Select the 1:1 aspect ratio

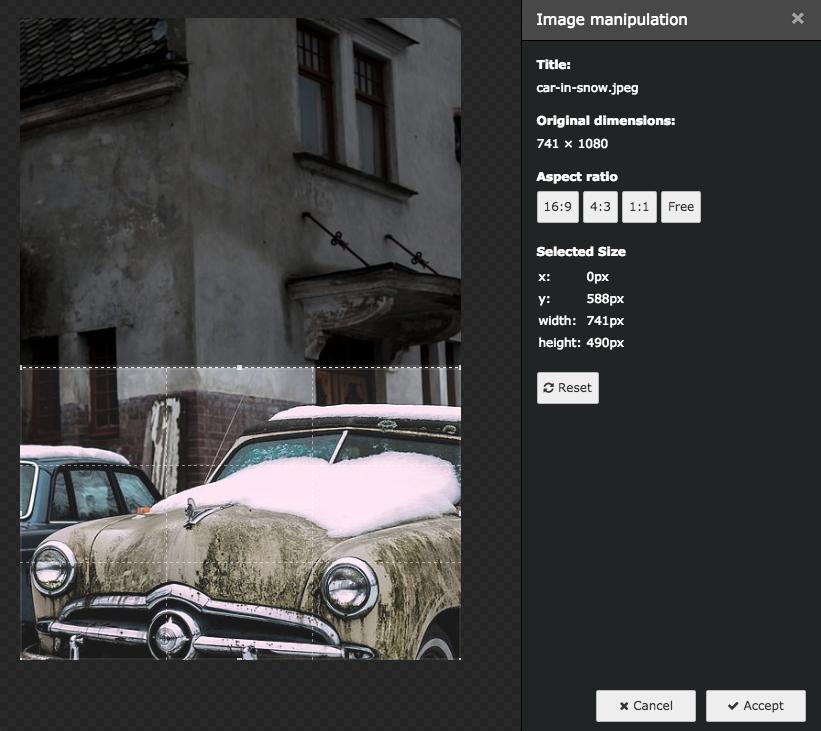tap(639, 207)
